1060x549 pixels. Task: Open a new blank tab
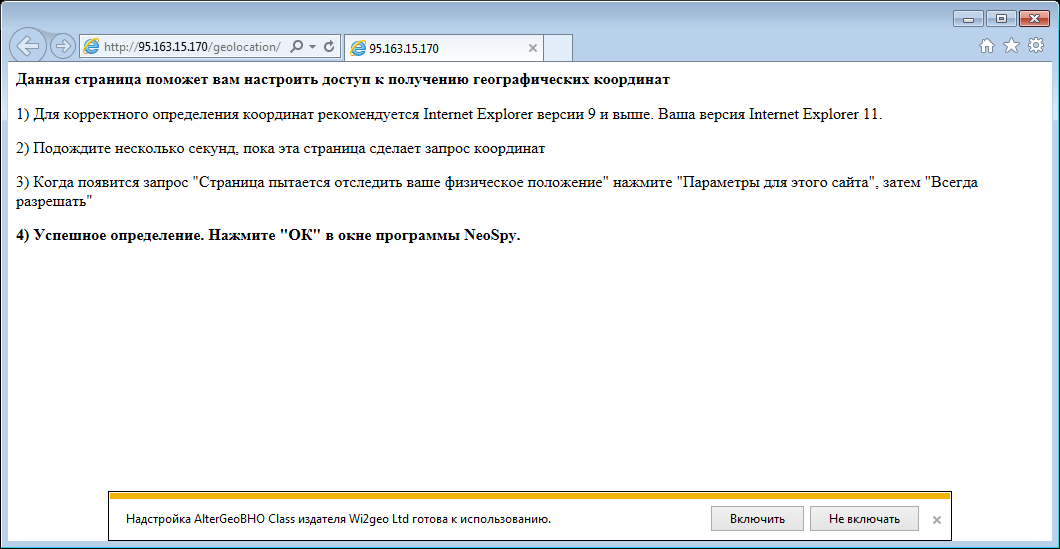(558, 47)
